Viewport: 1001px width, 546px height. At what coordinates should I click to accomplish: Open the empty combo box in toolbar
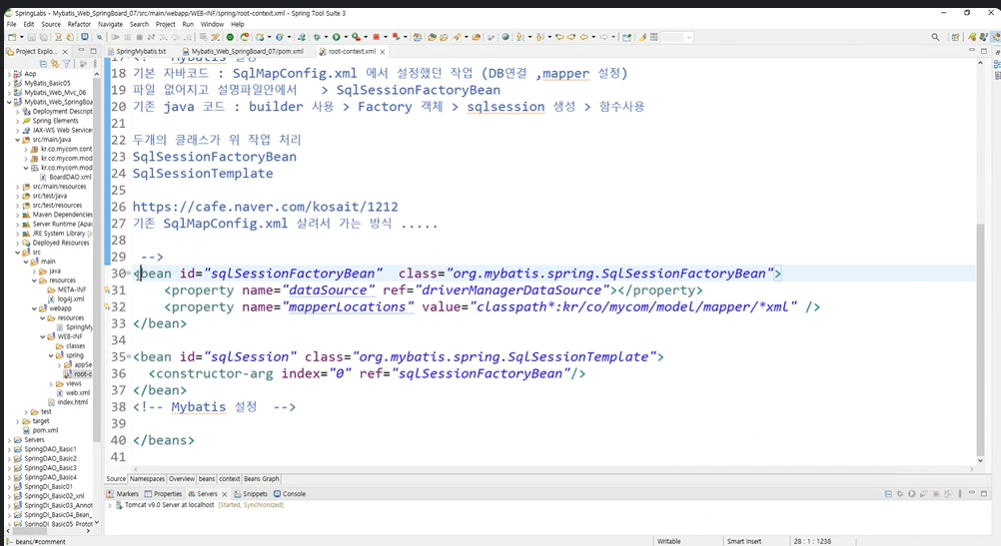677,37
